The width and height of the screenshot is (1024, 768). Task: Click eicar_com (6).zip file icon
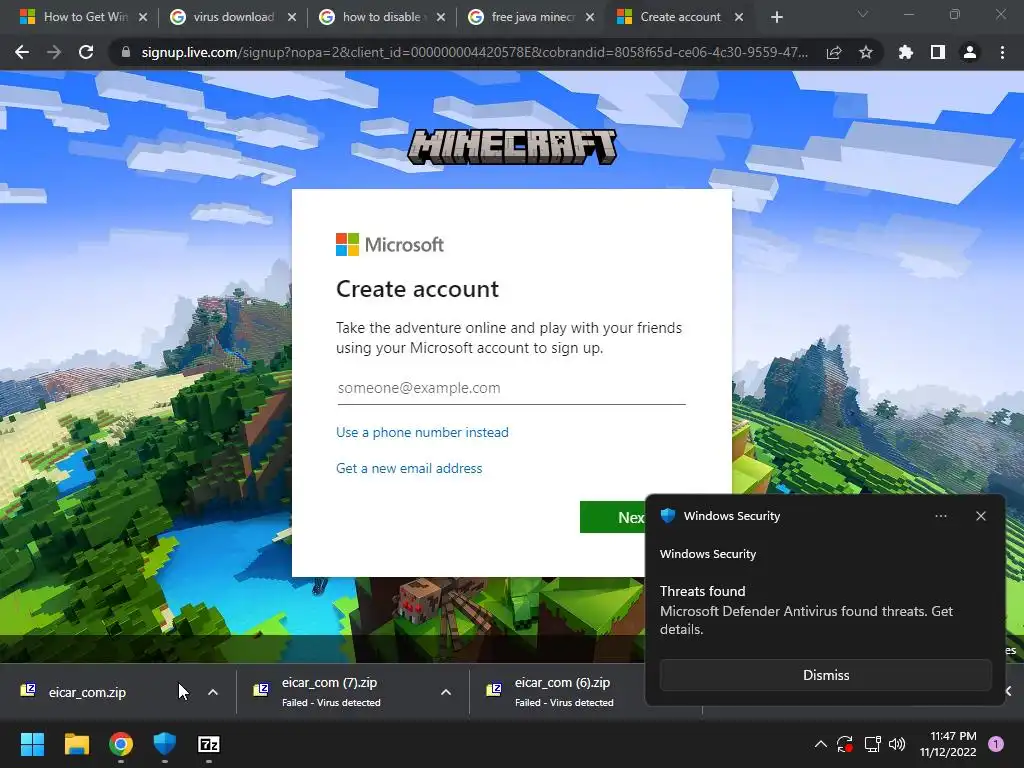pyautogui.click(x=494, y=690)
